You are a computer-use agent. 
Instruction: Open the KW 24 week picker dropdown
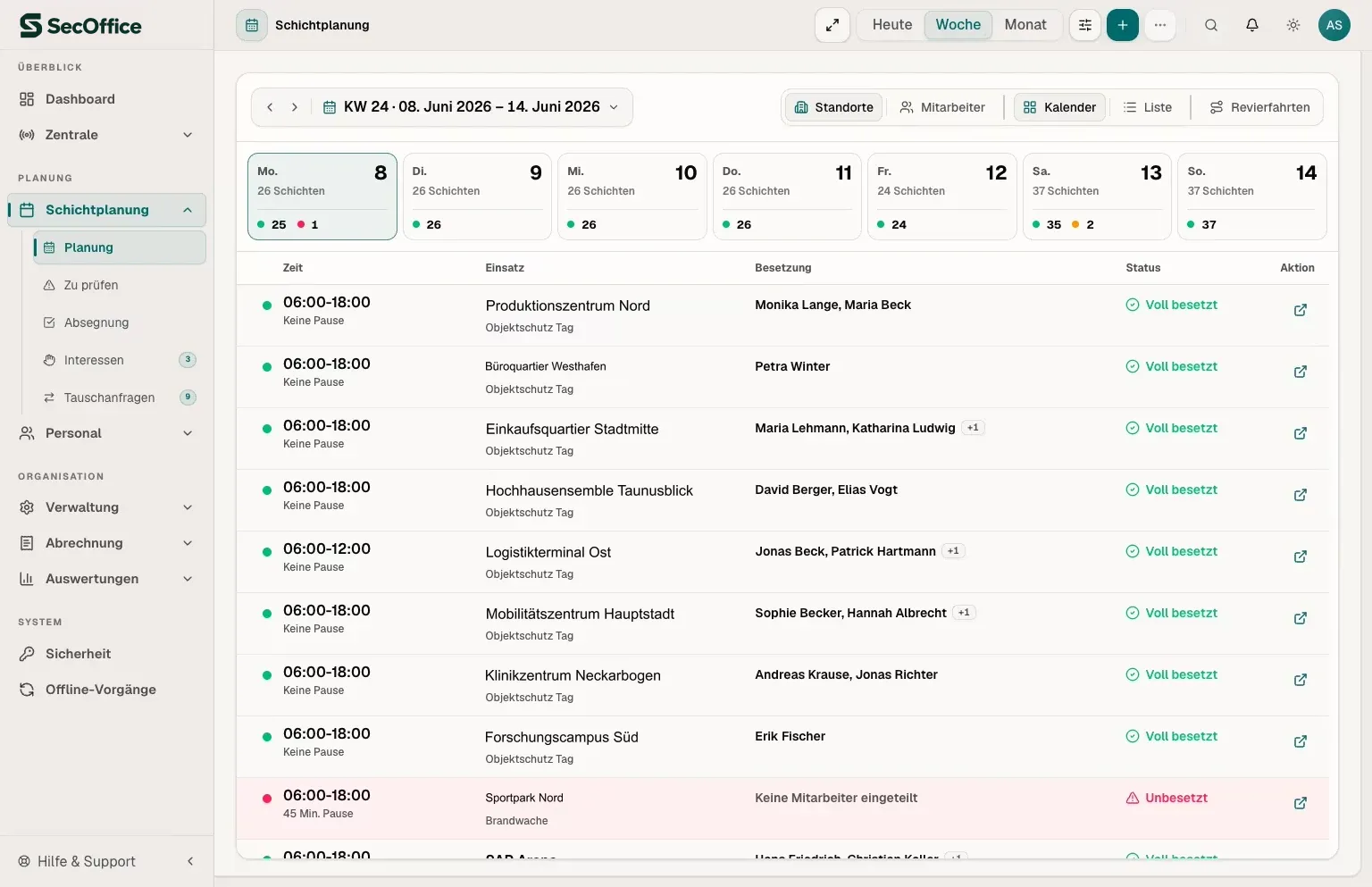(x=470, y=107)
